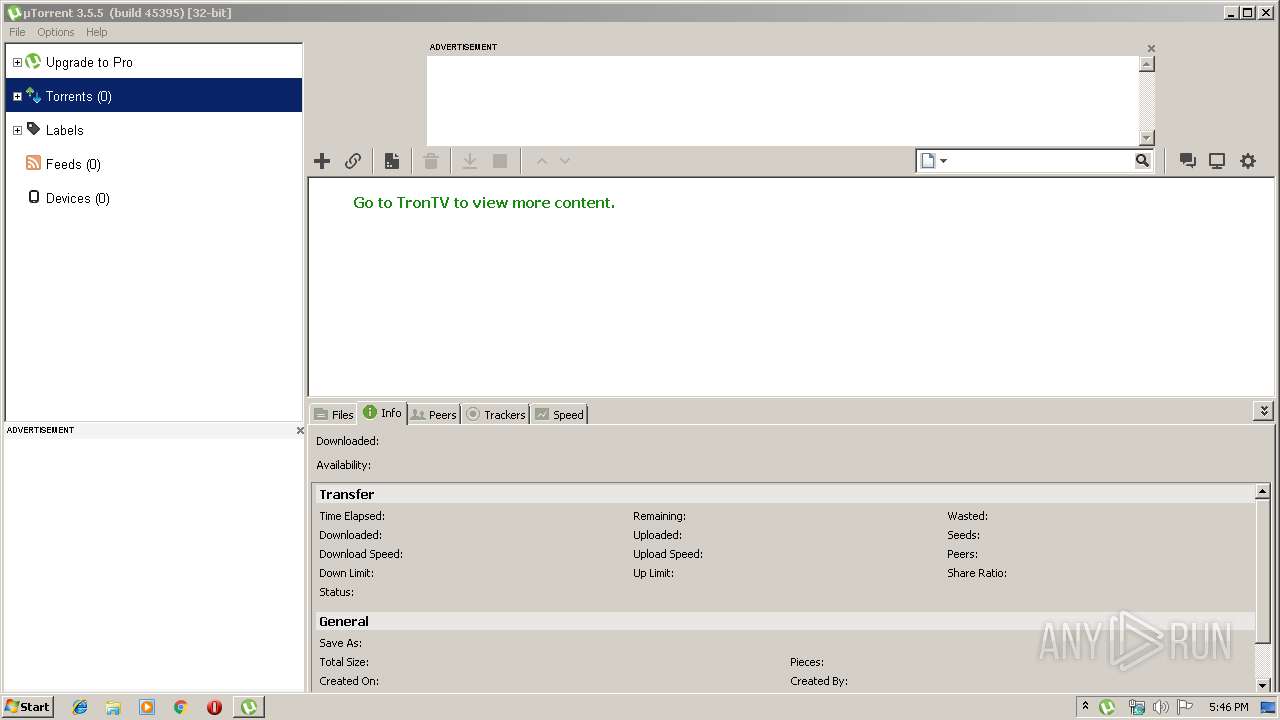Viewport: 1280px width, 720px height.
Task: Click uTorrent system tray icon
Action: point(1107,707)
